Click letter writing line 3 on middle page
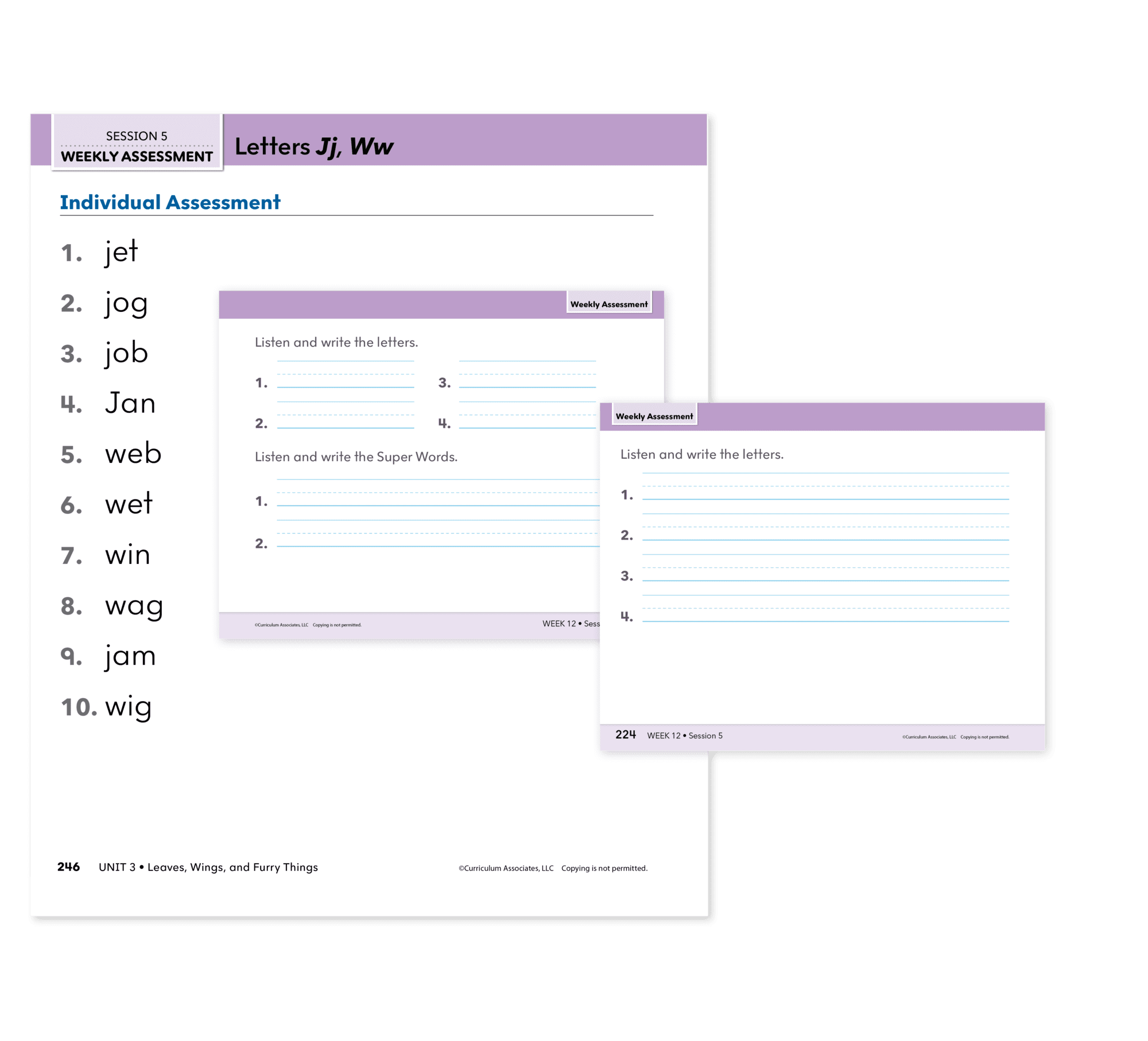The image size is (1148, 1041). click(528, 374)
